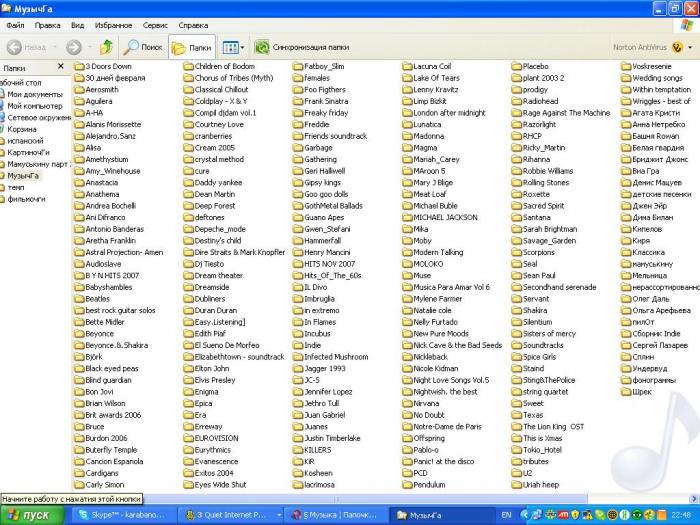
Task: Select the Björk folder icon
Action: pos(79,357)
